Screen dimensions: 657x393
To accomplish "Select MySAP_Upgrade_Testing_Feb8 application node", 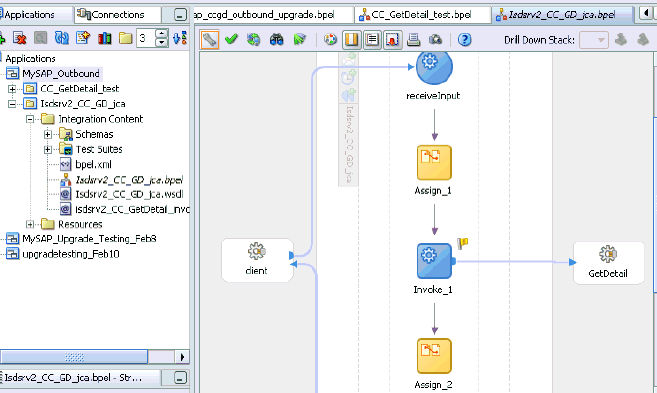I will 89,239.
